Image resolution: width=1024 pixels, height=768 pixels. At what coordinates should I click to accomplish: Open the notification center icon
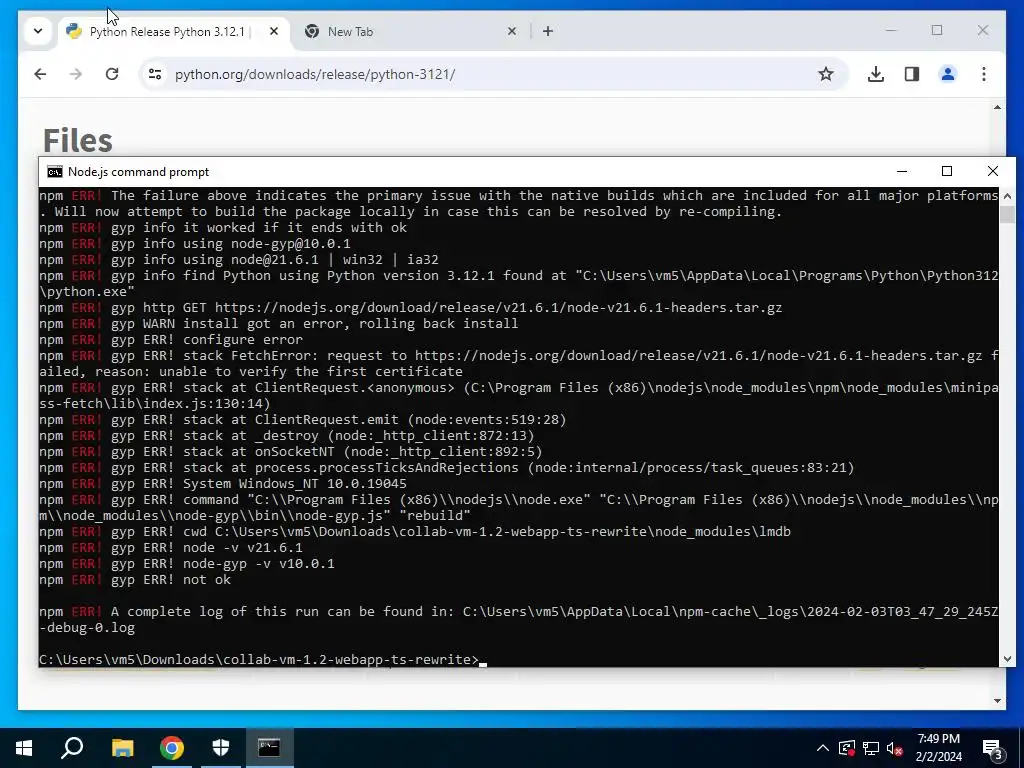pyautogui.click(x=993, y=749)
